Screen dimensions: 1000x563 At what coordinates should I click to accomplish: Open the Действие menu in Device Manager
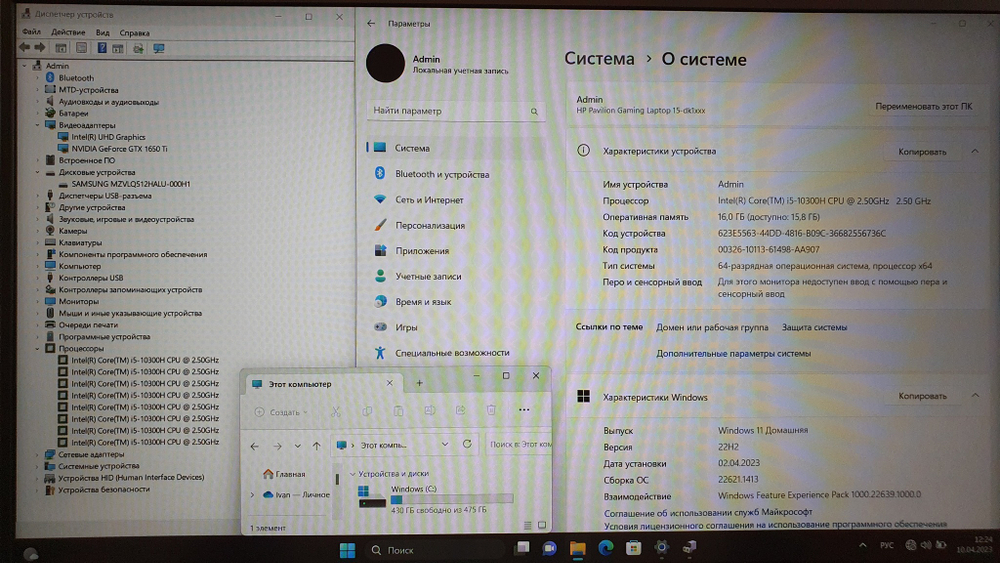[x=68, y=33]
